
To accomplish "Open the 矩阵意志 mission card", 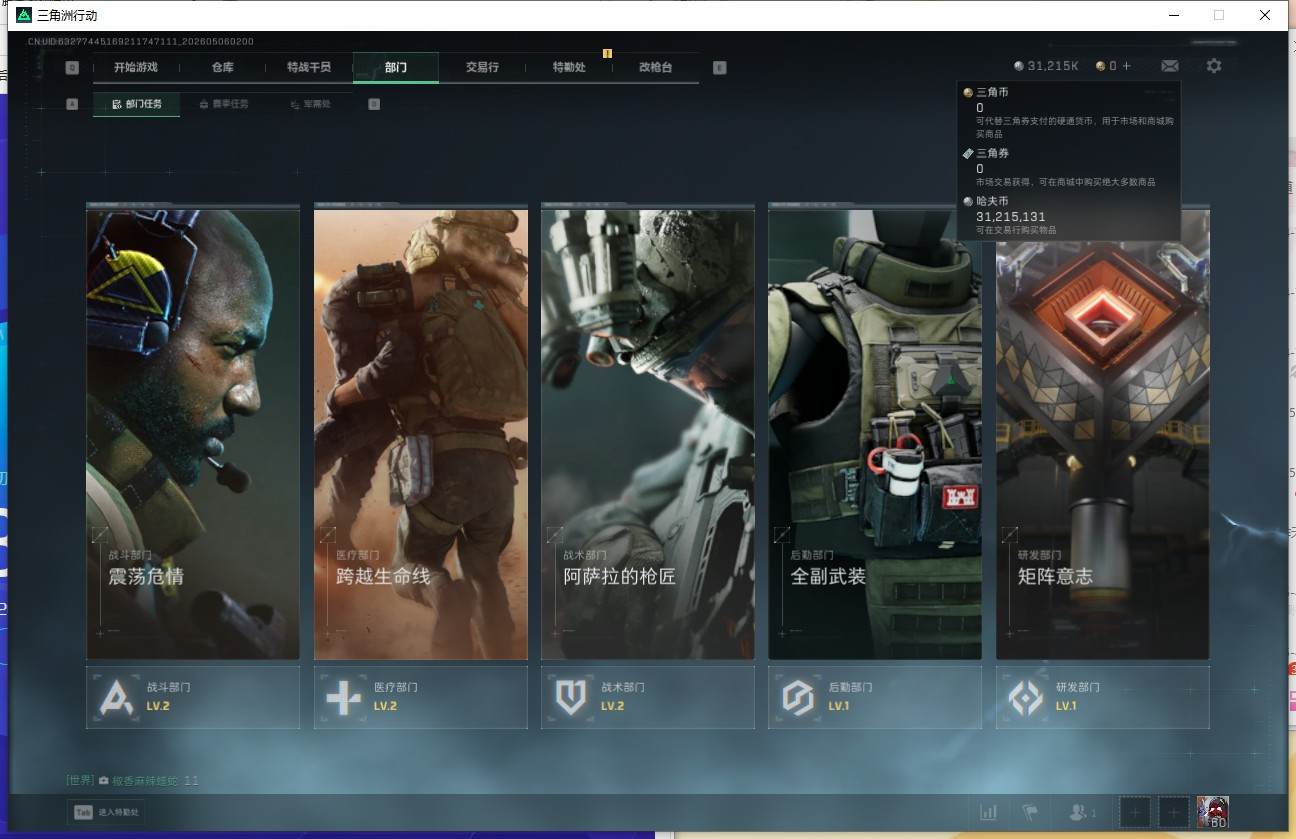I will [1103, 432].
